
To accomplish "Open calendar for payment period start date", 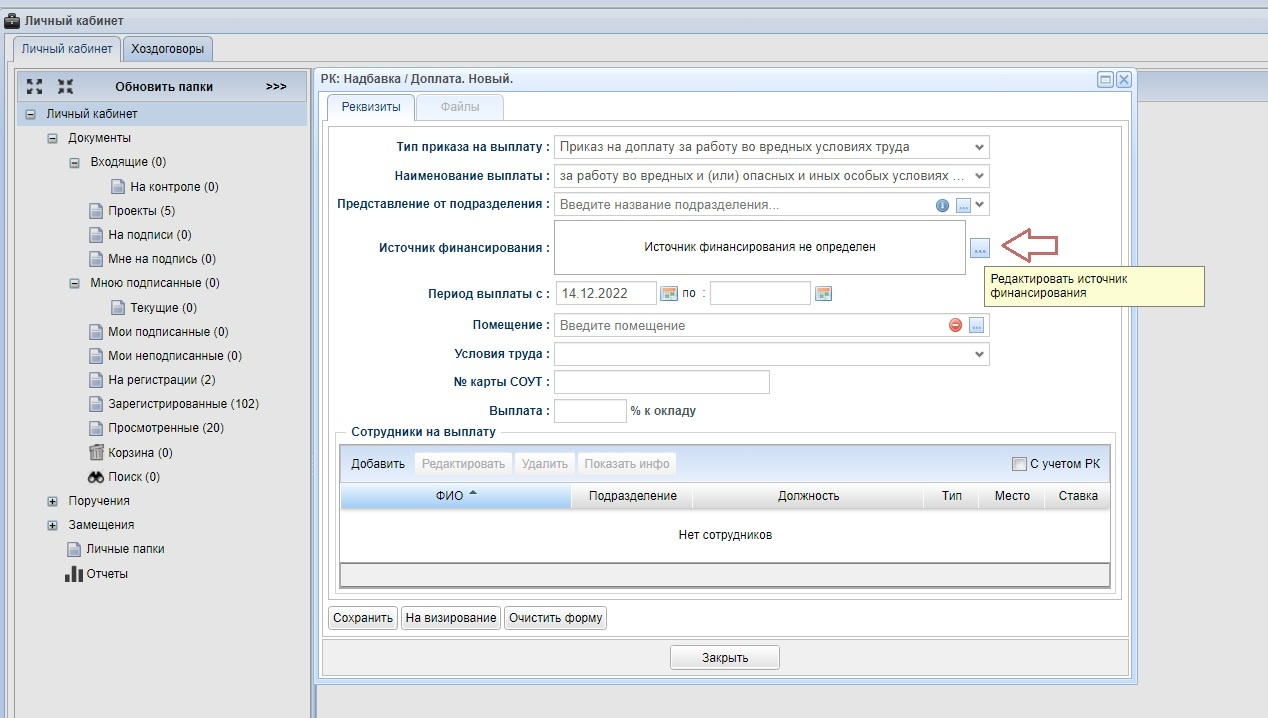I will click(x=670, y=293).
